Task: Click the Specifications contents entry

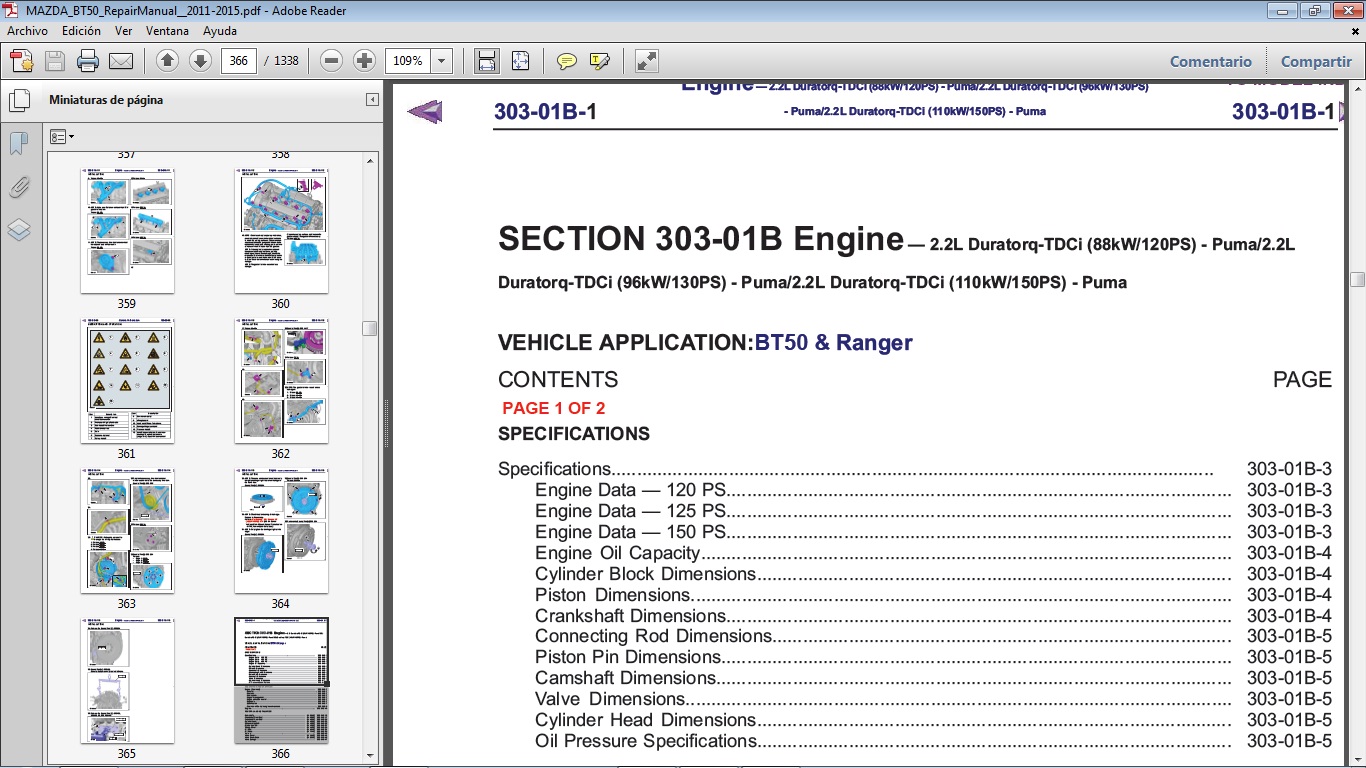Action: (915, 469)
